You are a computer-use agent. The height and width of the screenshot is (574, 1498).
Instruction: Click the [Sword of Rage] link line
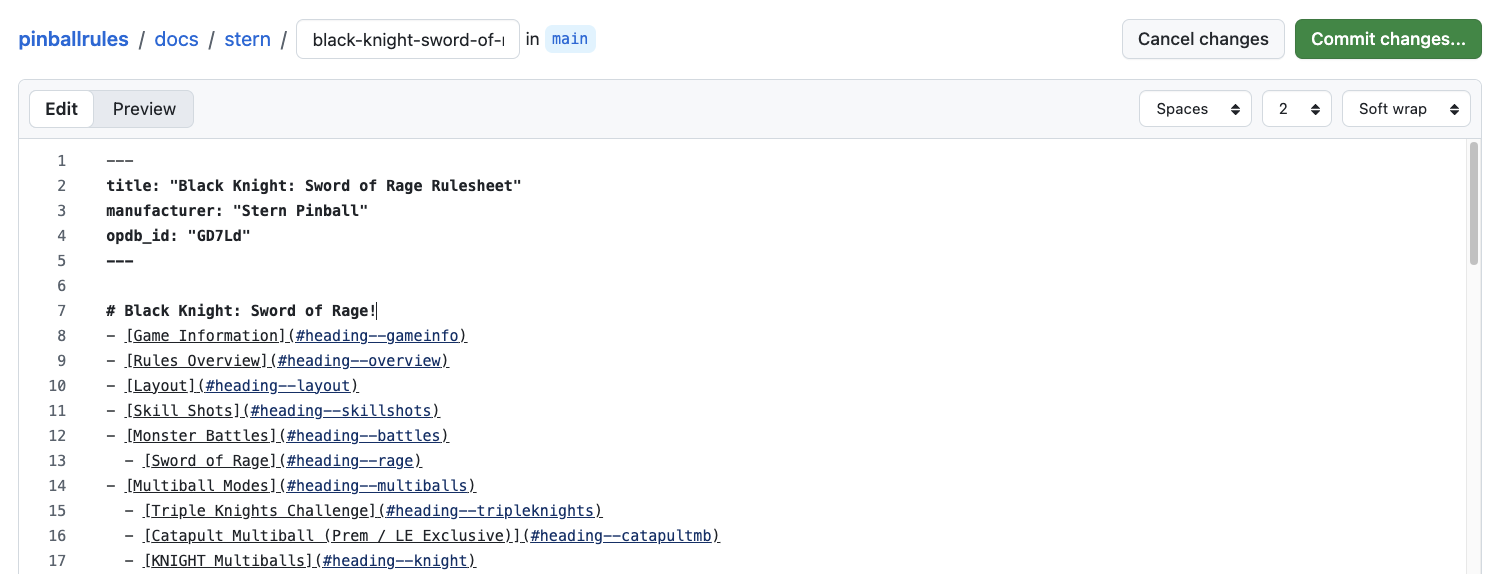tap(273, 461)
